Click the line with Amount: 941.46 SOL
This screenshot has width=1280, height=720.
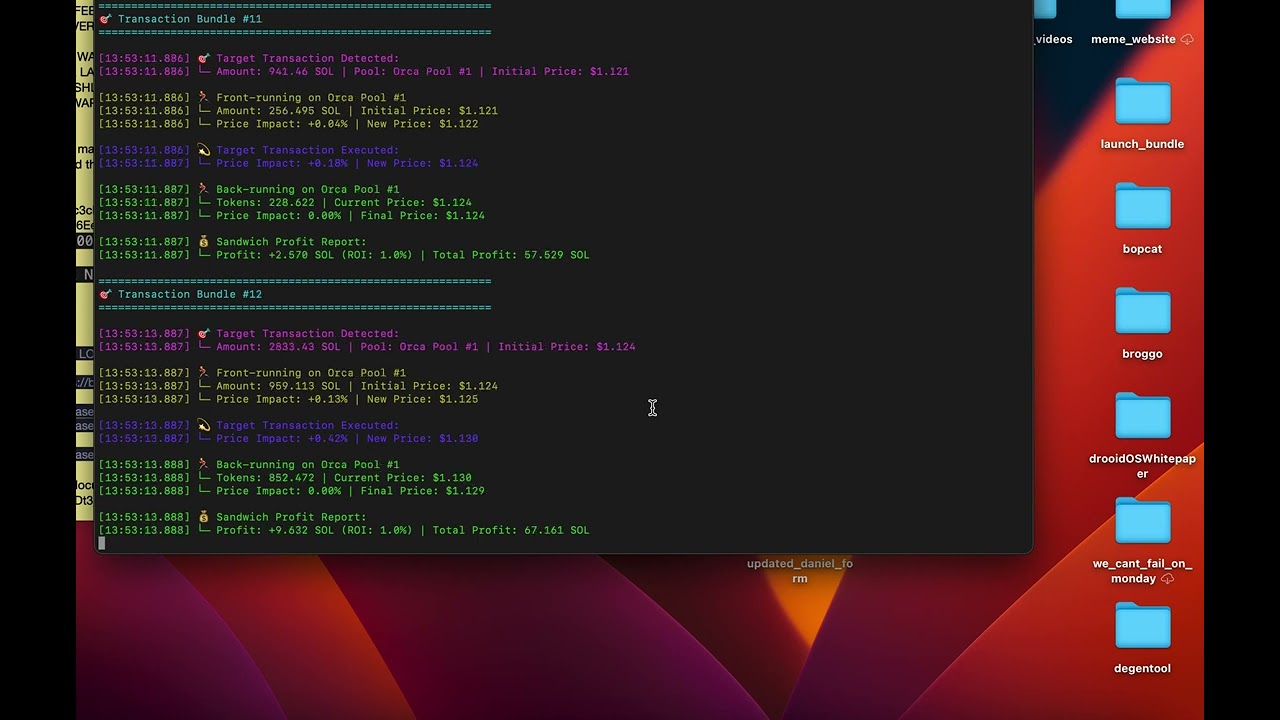point(364,72)
